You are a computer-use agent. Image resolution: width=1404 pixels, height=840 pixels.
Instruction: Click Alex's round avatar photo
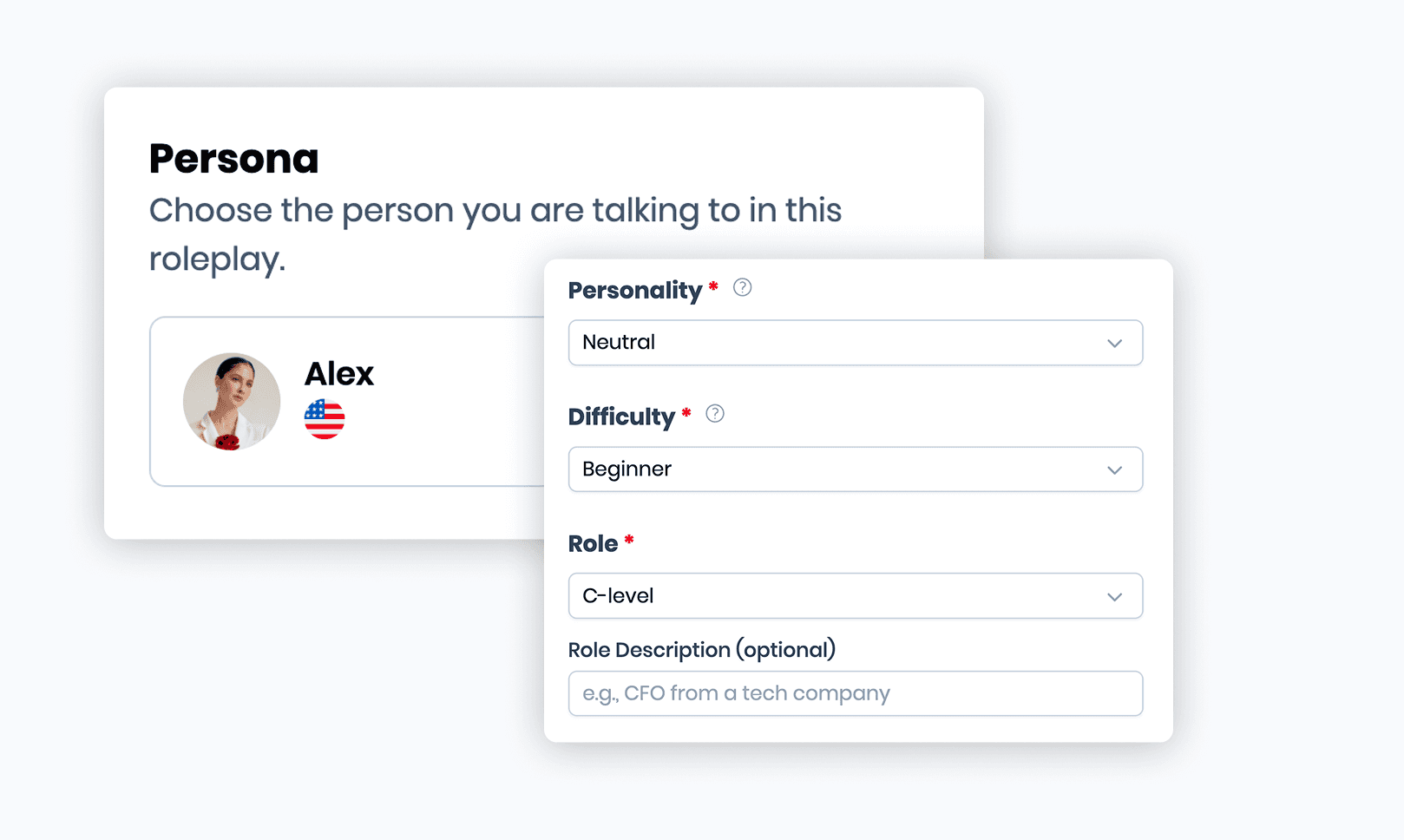tap(232, 402)
